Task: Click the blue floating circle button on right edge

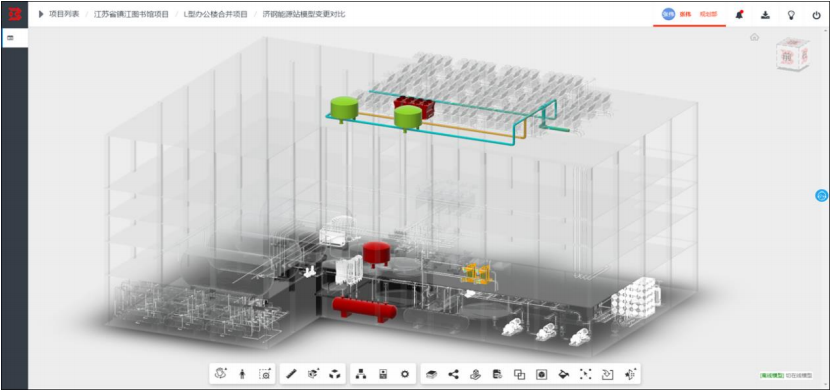Action: pyautogui.click(x=821, y=196)
